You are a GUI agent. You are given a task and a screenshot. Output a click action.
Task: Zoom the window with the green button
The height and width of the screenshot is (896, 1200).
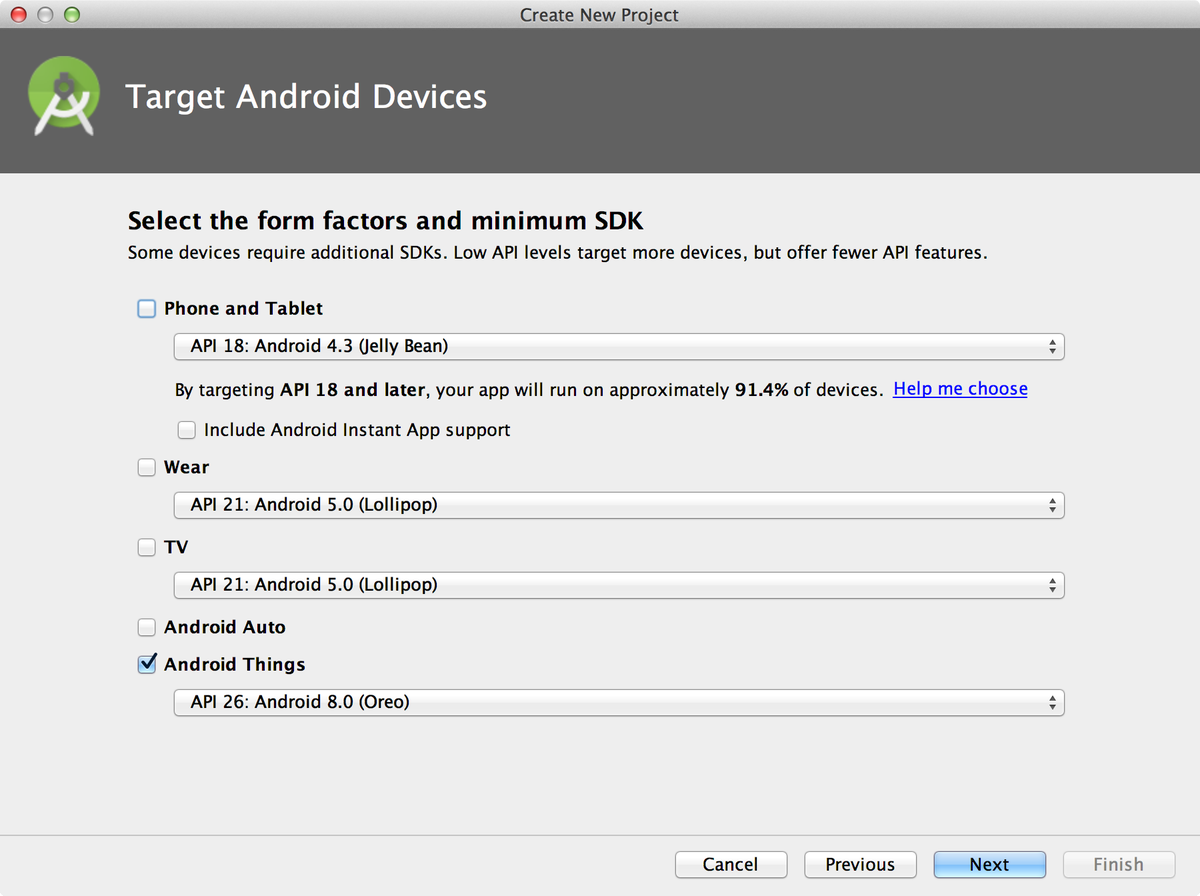pyautogui.click(x=70, y=15)
